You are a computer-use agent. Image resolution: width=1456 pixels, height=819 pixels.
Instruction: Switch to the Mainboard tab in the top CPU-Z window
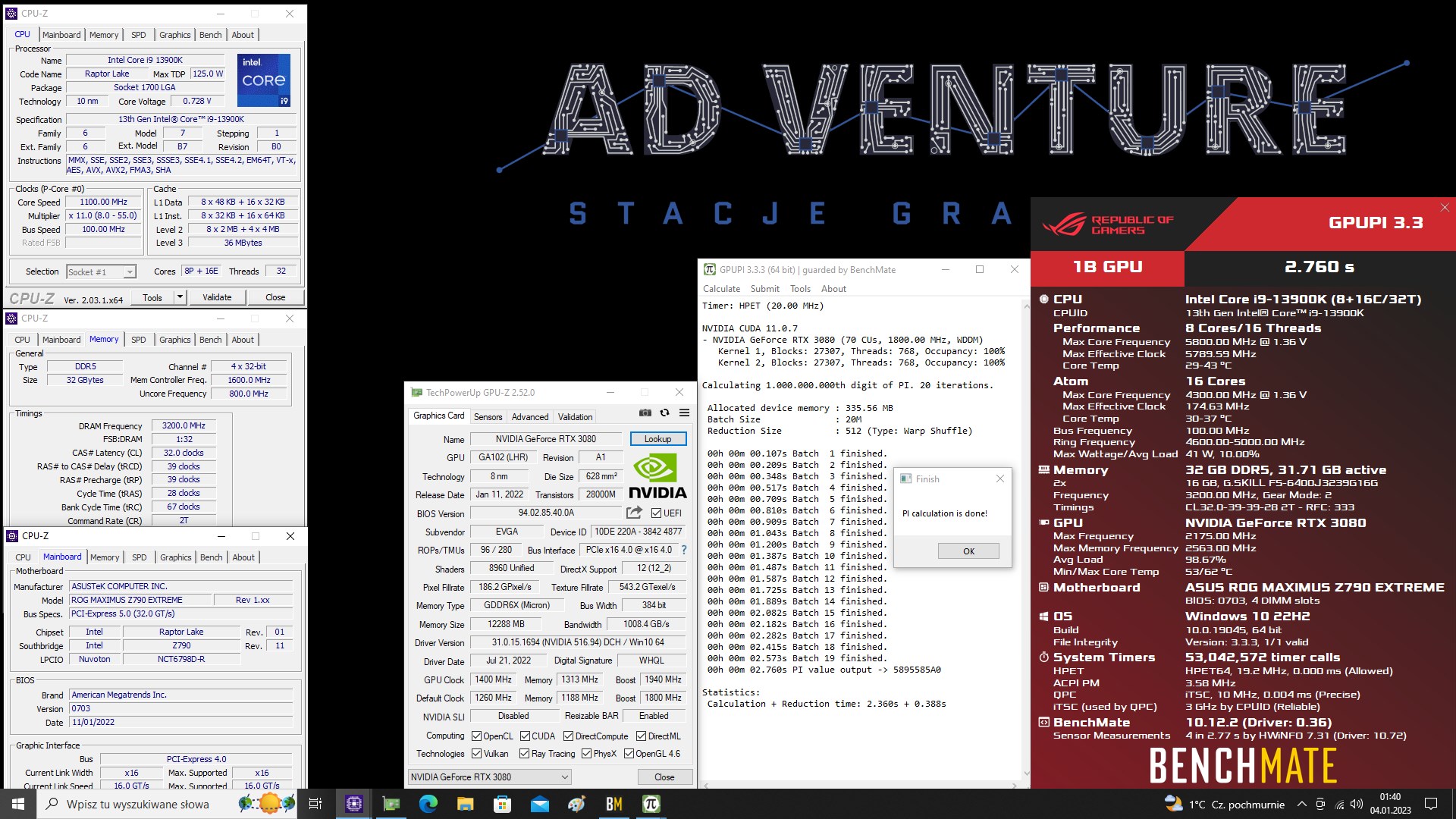click(61, 35)
